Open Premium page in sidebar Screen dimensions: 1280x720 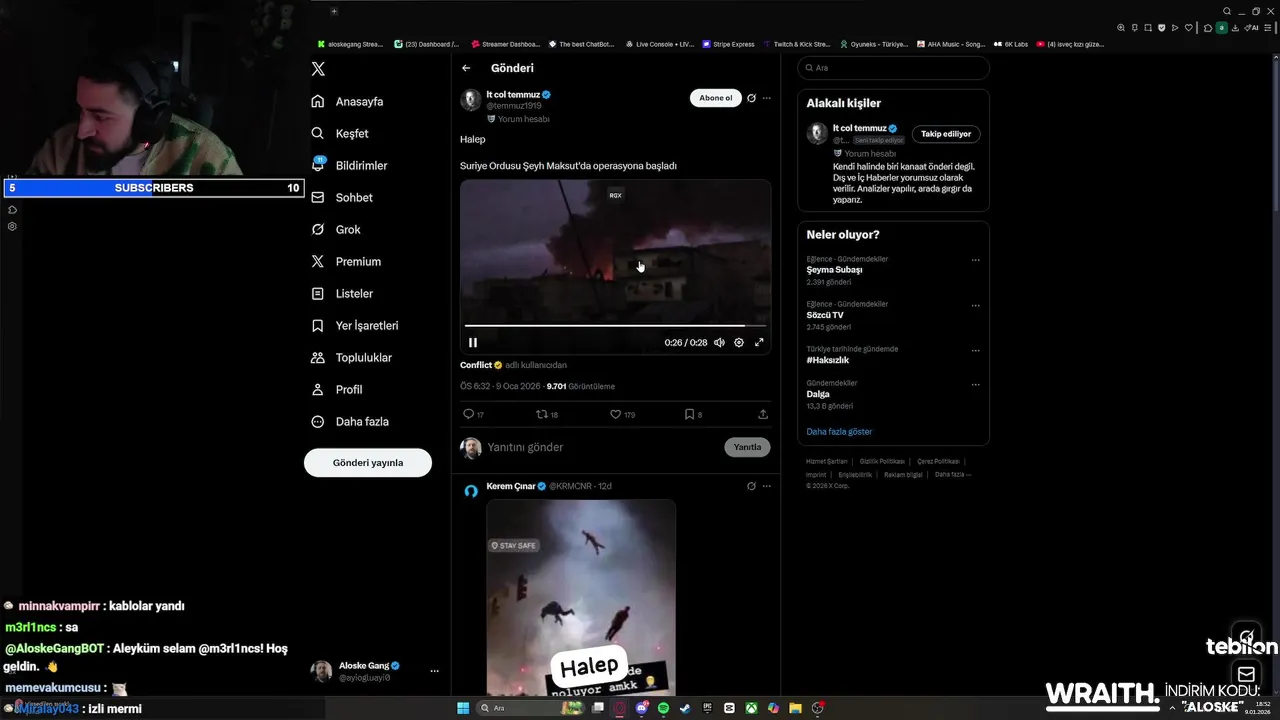tap(346, 262)
